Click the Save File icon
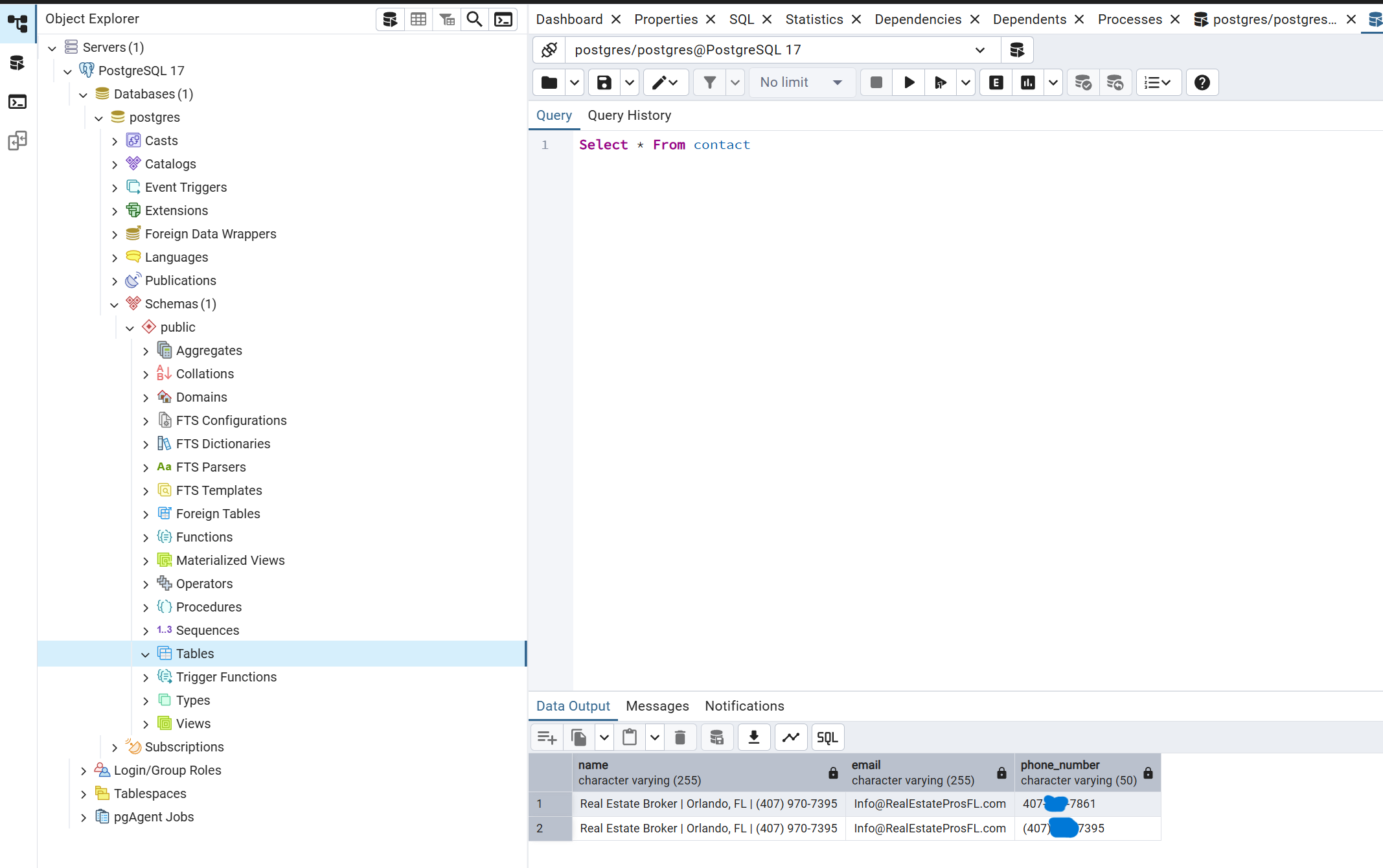This screenshot has width=1383, height=868. coord(604,82)
